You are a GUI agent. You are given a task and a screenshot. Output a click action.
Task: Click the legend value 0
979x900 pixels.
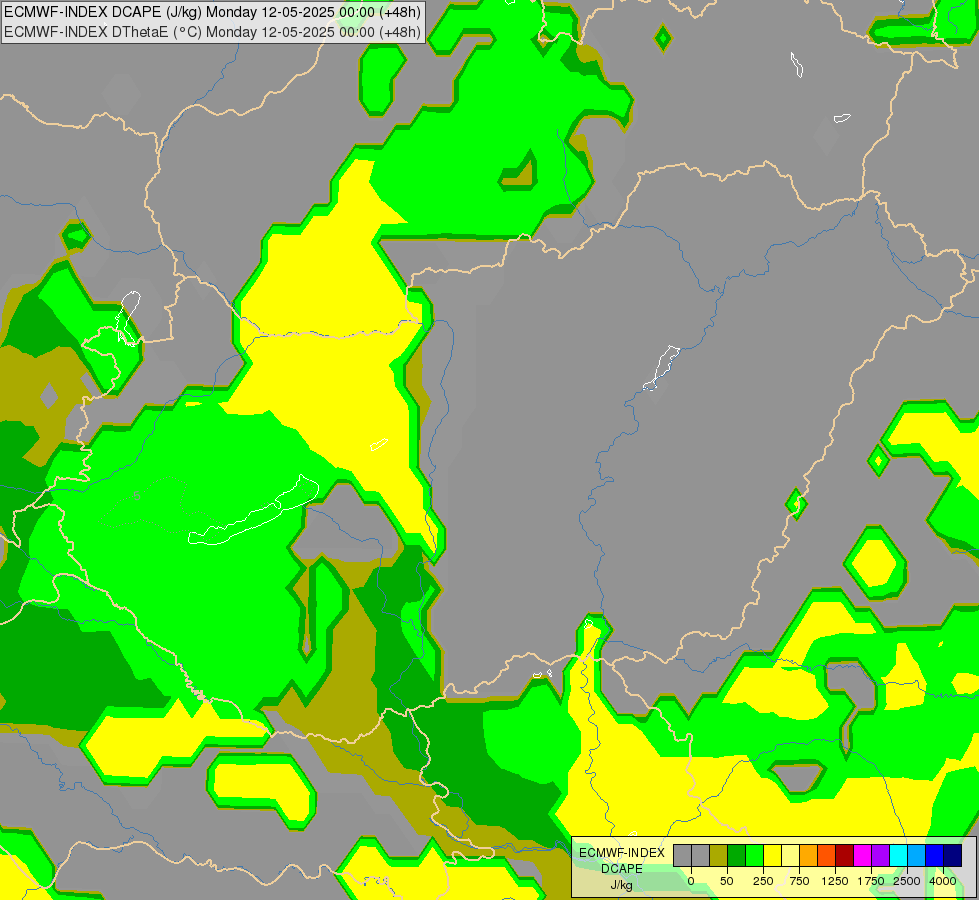tap(691, 881)
